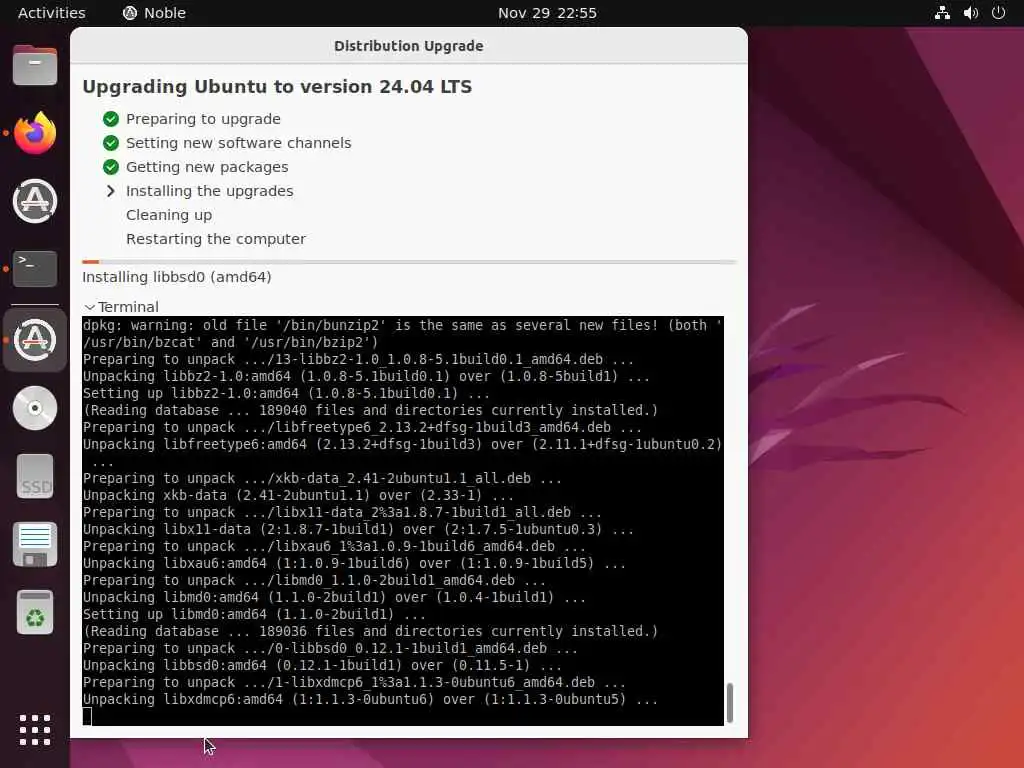Click terminal line 'Unpacking libxdmcp6:amd64'

pyautogui.click(x=370, y=699)
